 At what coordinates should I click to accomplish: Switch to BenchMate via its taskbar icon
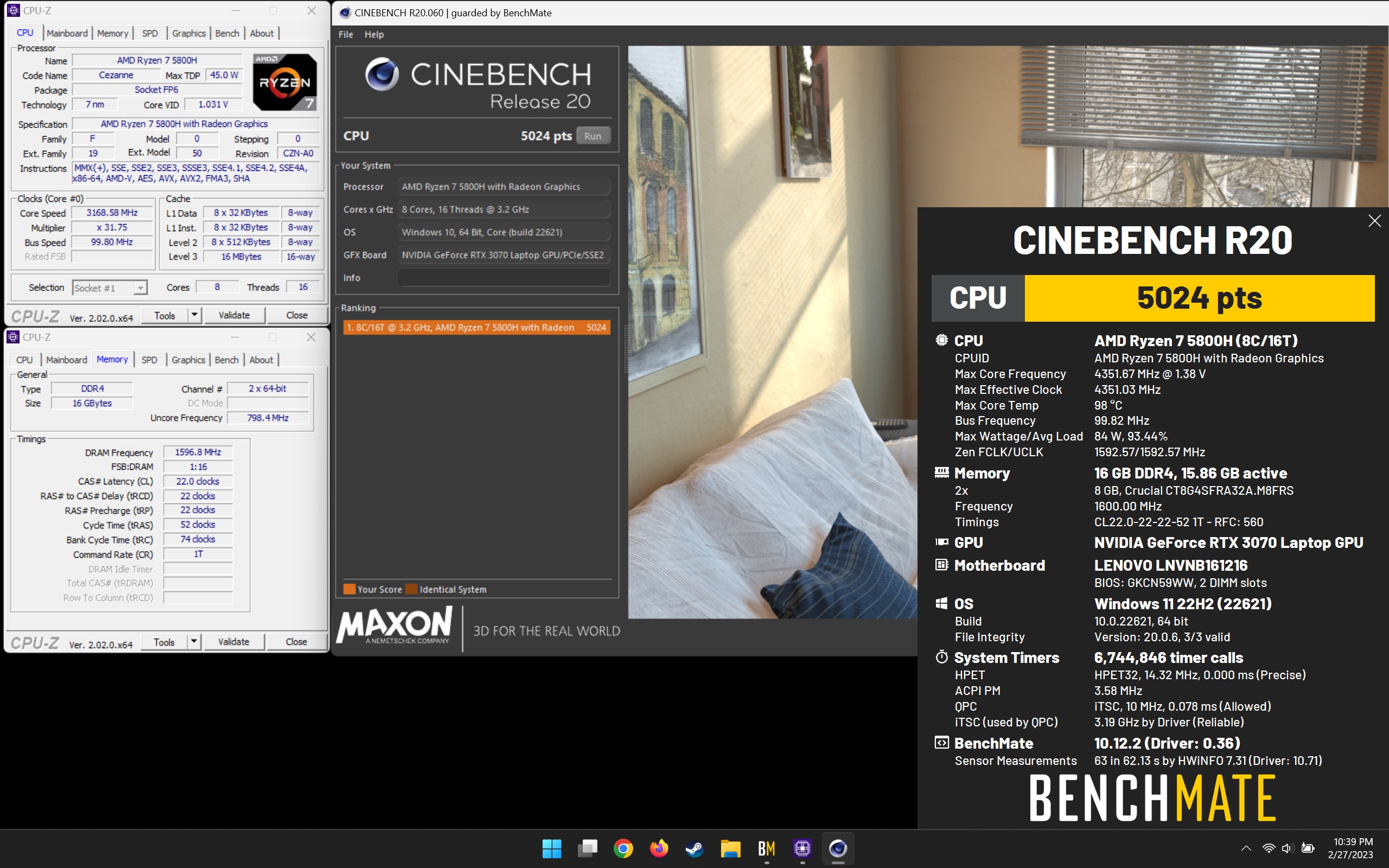[766, 848]
